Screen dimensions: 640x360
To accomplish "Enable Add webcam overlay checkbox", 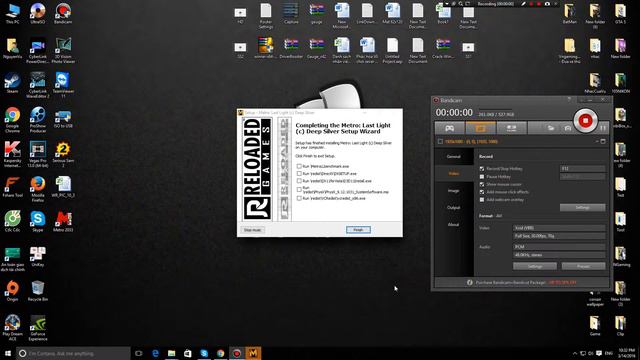I will pyautogui.click(x=482, y=200).
